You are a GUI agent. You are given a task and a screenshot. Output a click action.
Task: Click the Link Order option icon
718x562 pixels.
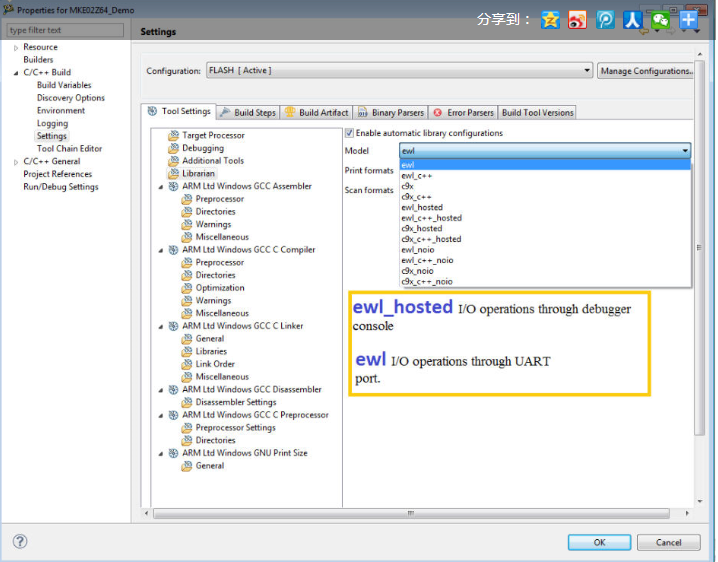pyautogui.click(x=187, y=364)
